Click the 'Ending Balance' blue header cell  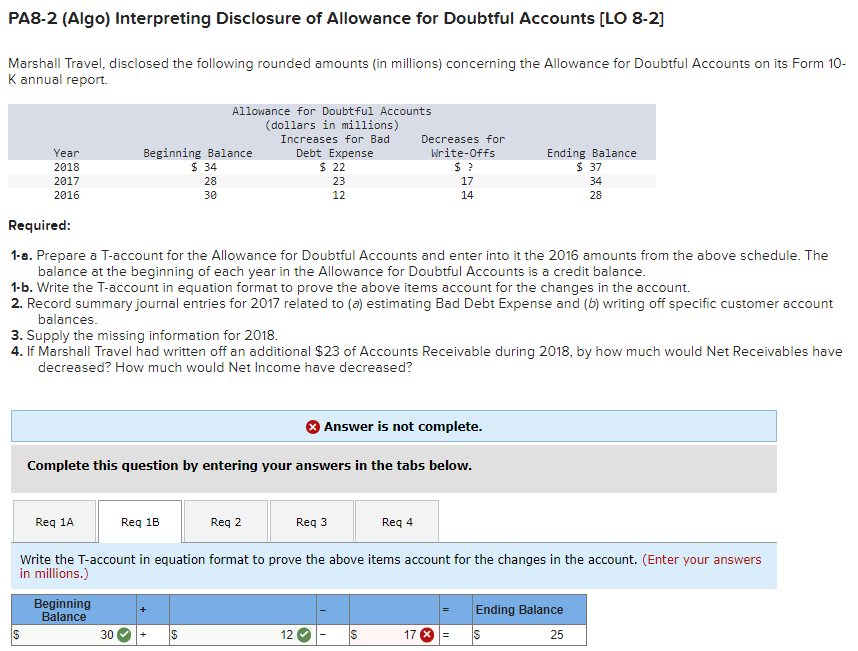tap(529, 609)
